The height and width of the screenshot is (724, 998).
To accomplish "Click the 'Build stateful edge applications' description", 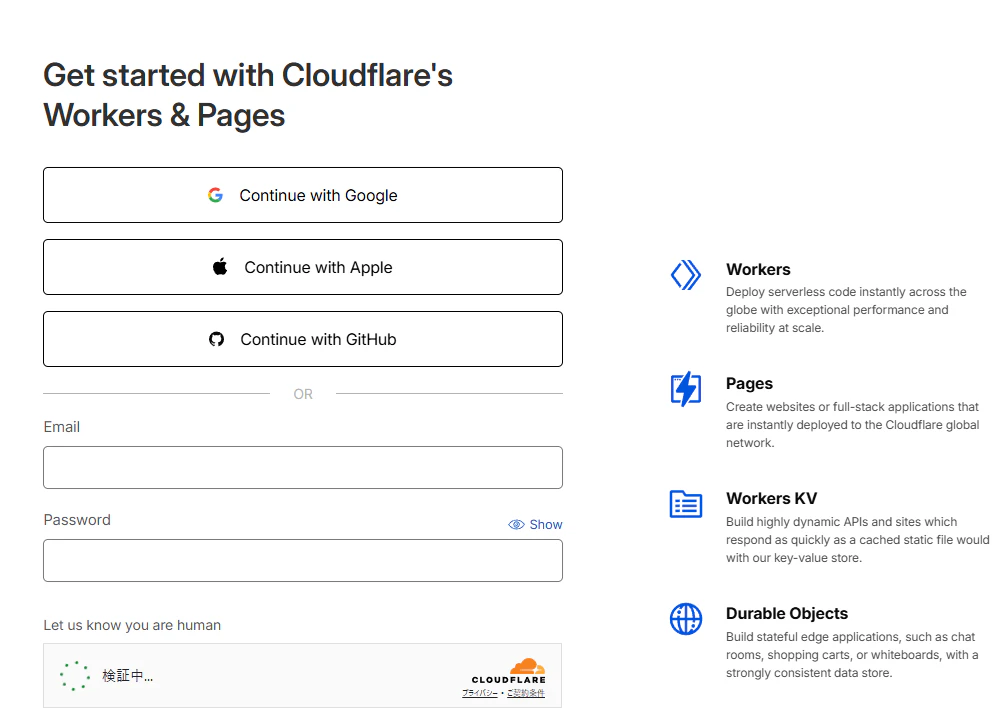I will [852, 655].
